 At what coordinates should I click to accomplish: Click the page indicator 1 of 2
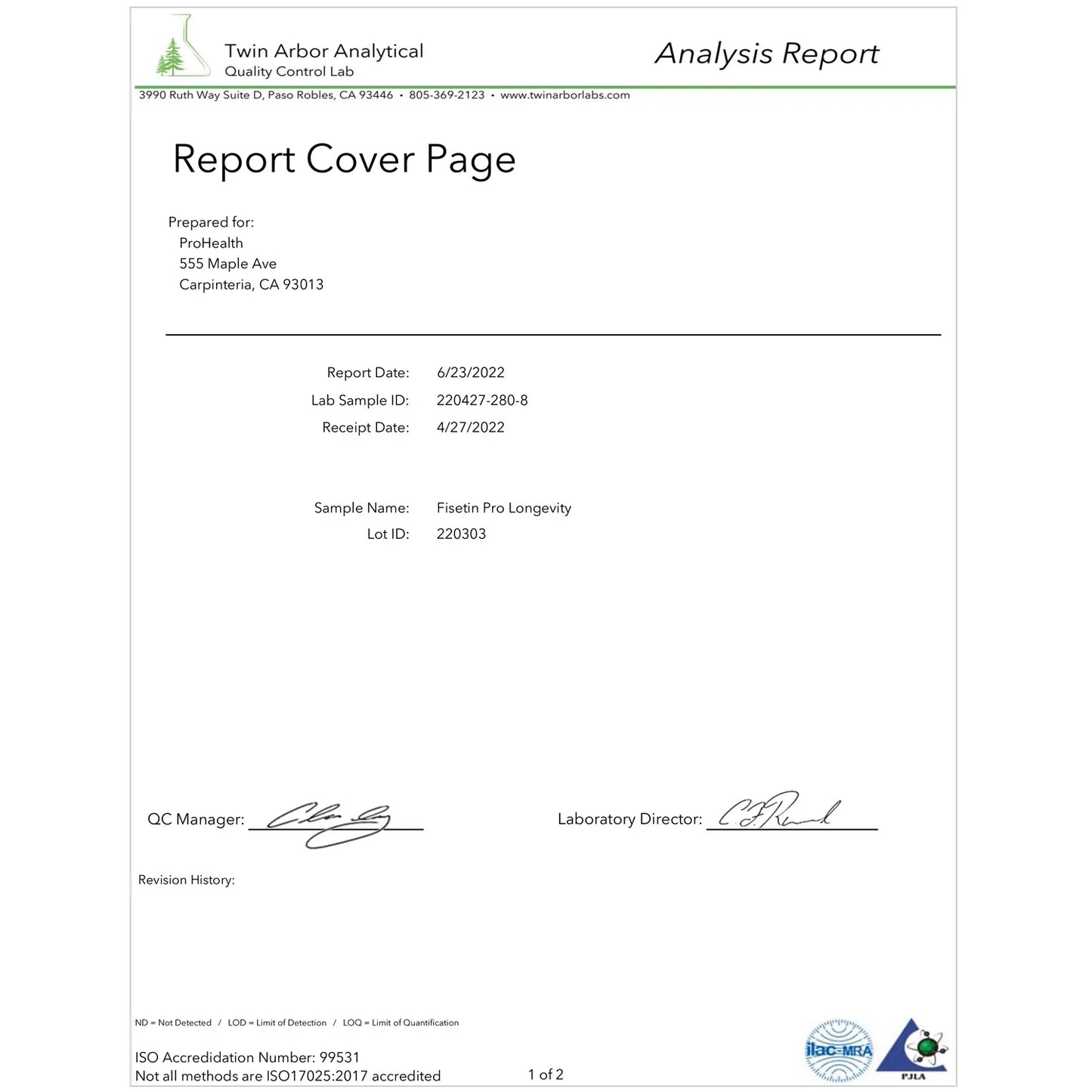click(x=546, y=1075)
